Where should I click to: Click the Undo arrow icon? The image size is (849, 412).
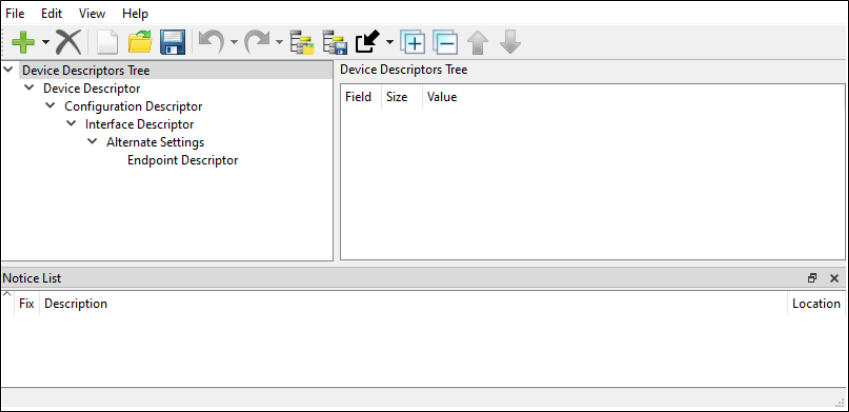210,43
